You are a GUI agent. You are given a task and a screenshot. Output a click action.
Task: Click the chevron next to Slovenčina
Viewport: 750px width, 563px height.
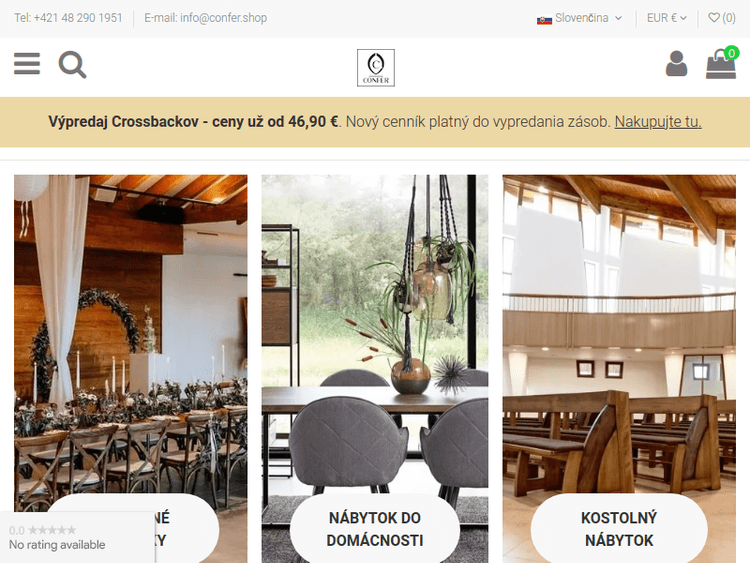click(x=618, y=18)
